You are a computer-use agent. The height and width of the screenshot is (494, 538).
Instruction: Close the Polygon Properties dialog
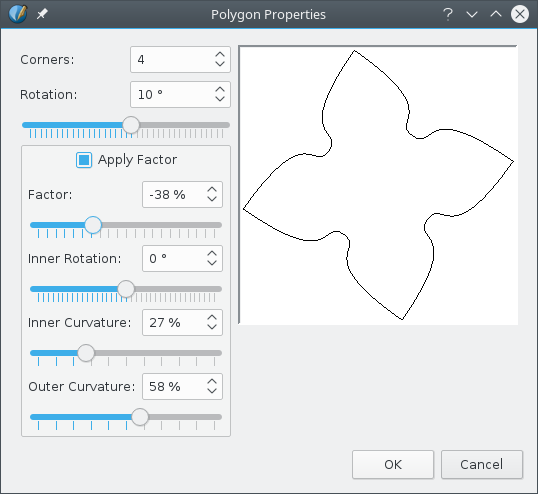[x=520, y=14]
